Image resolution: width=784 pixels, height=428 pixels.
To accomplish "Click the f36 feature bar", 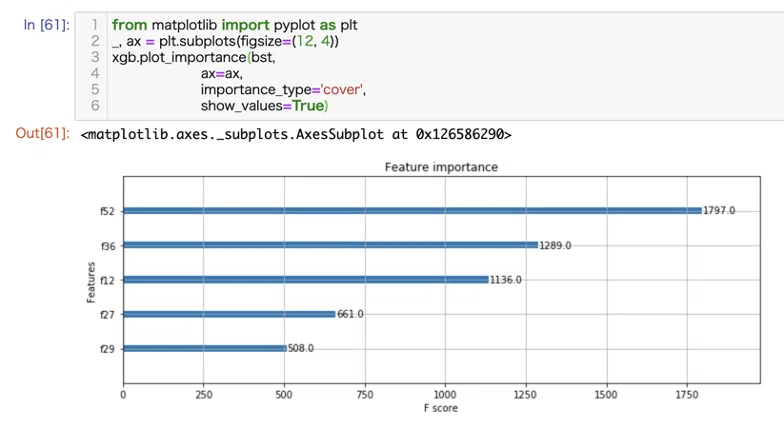I will [x=330, y=245].
